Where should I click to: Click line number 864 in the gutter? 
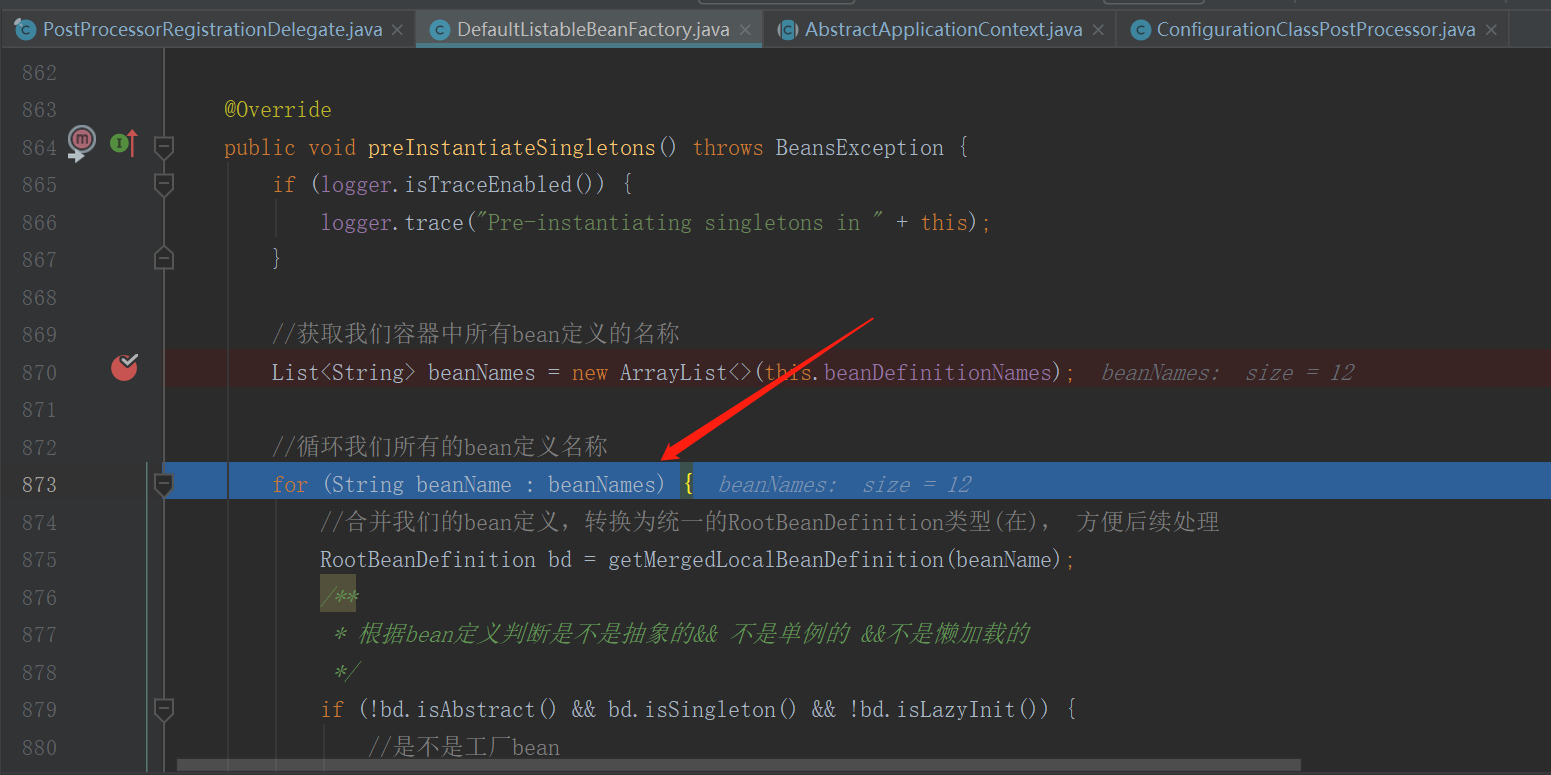39,148
